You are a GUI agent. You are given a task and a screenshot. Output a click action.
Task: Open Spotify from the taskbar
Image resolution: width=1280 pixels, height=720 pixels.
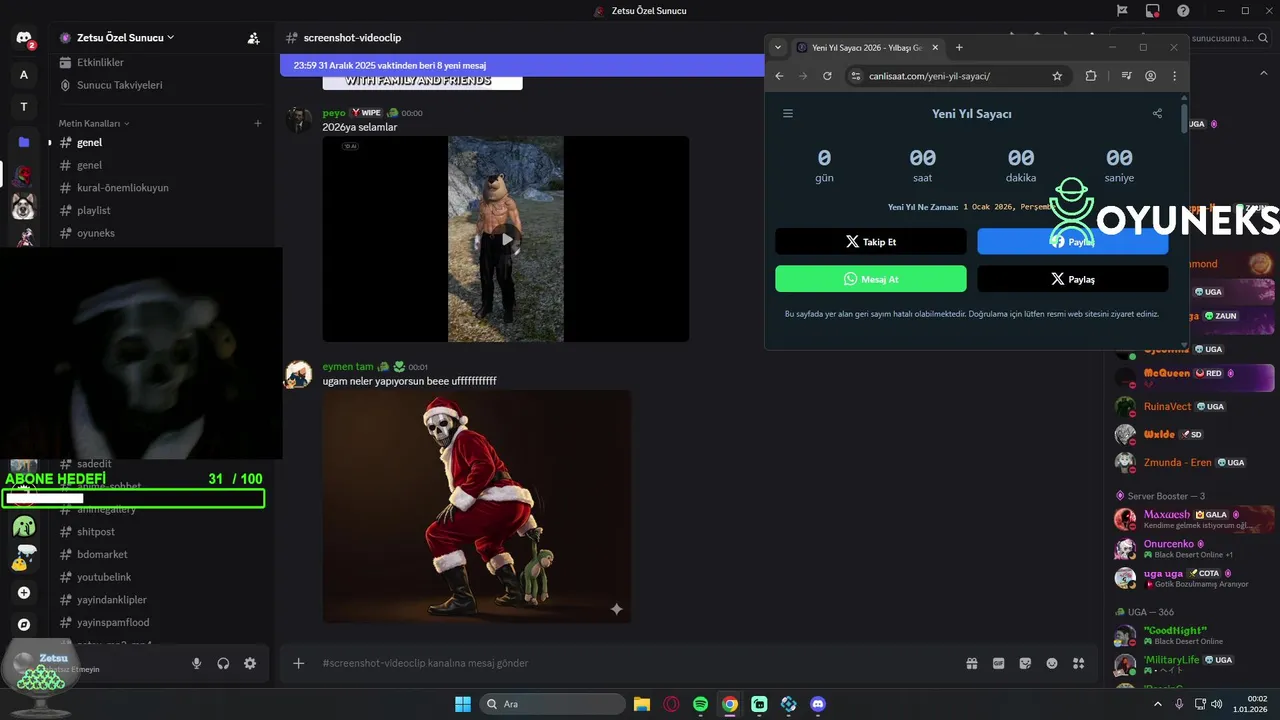pyautogui.click(x=701, y=704)
